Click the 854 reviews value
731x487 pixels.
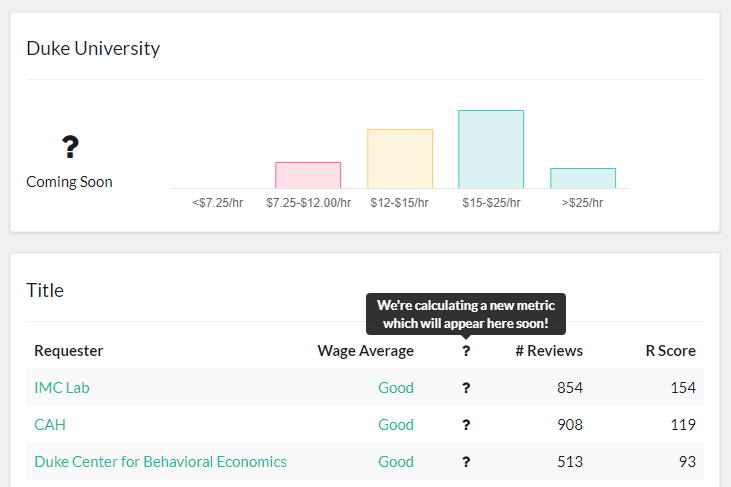(x=570, y=388)
